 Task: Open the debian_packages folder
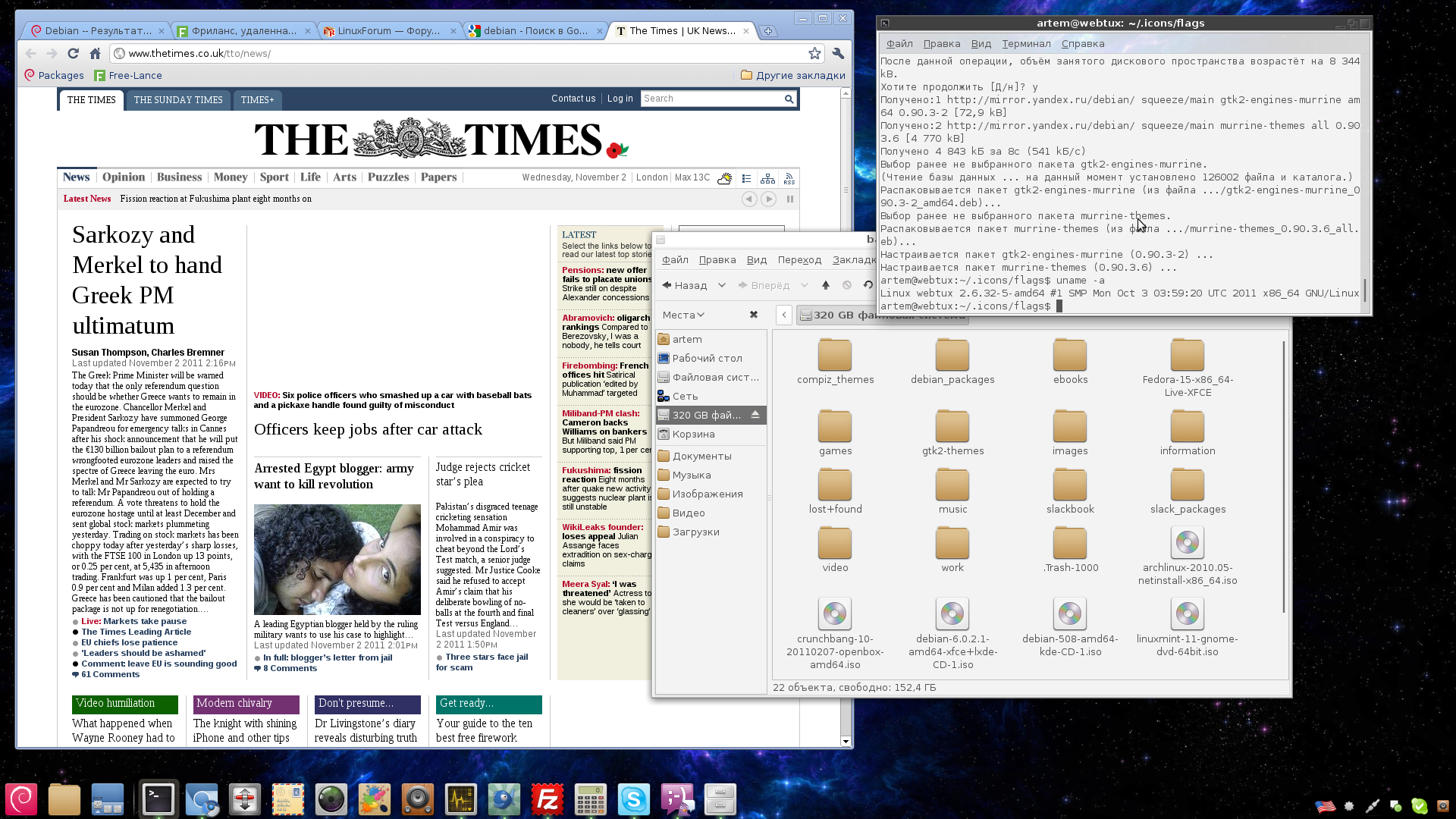pos(952,362)
